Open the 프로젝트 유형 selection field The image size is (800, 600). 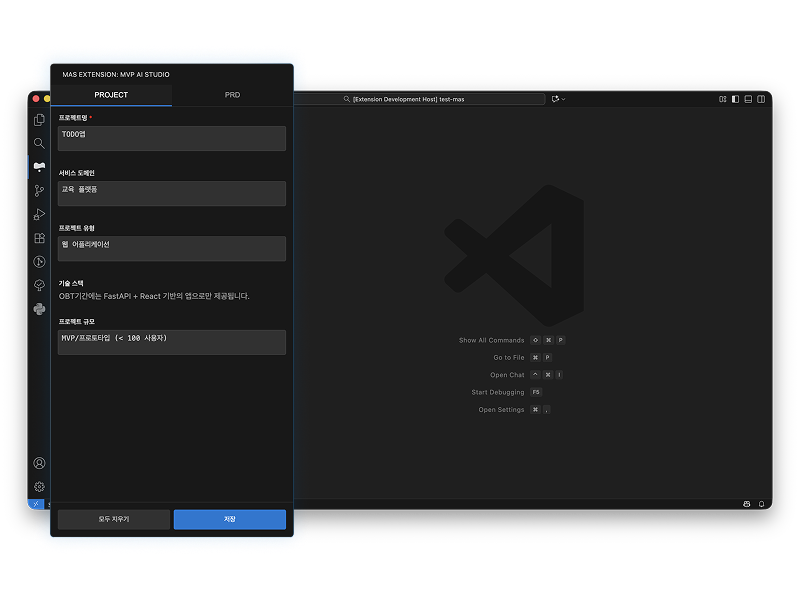click(x=171, y=248)
